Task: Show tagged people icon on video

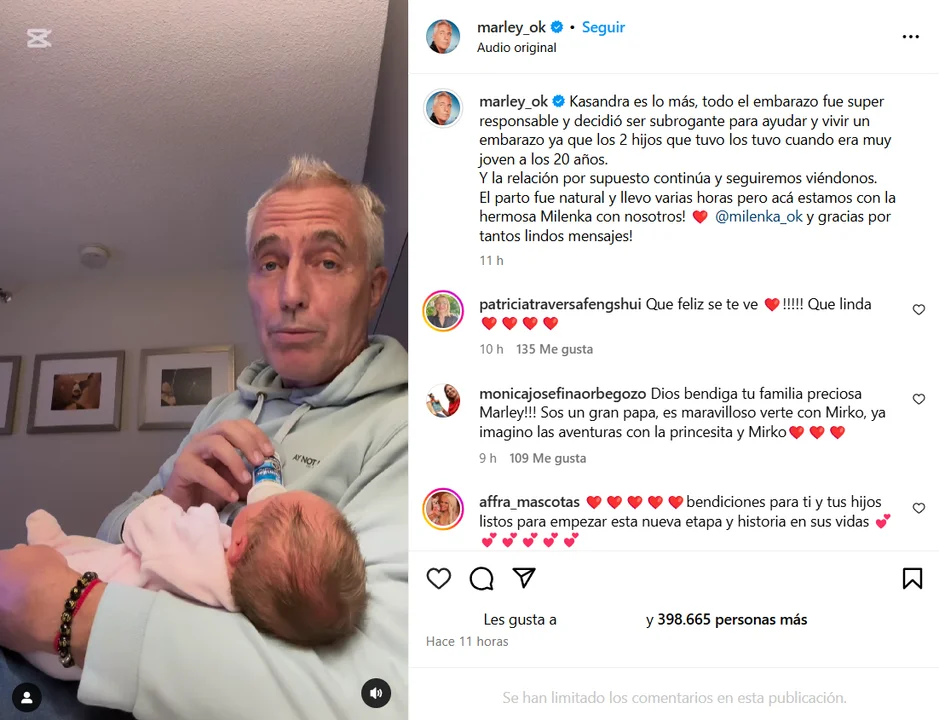Action: point(27,698)
